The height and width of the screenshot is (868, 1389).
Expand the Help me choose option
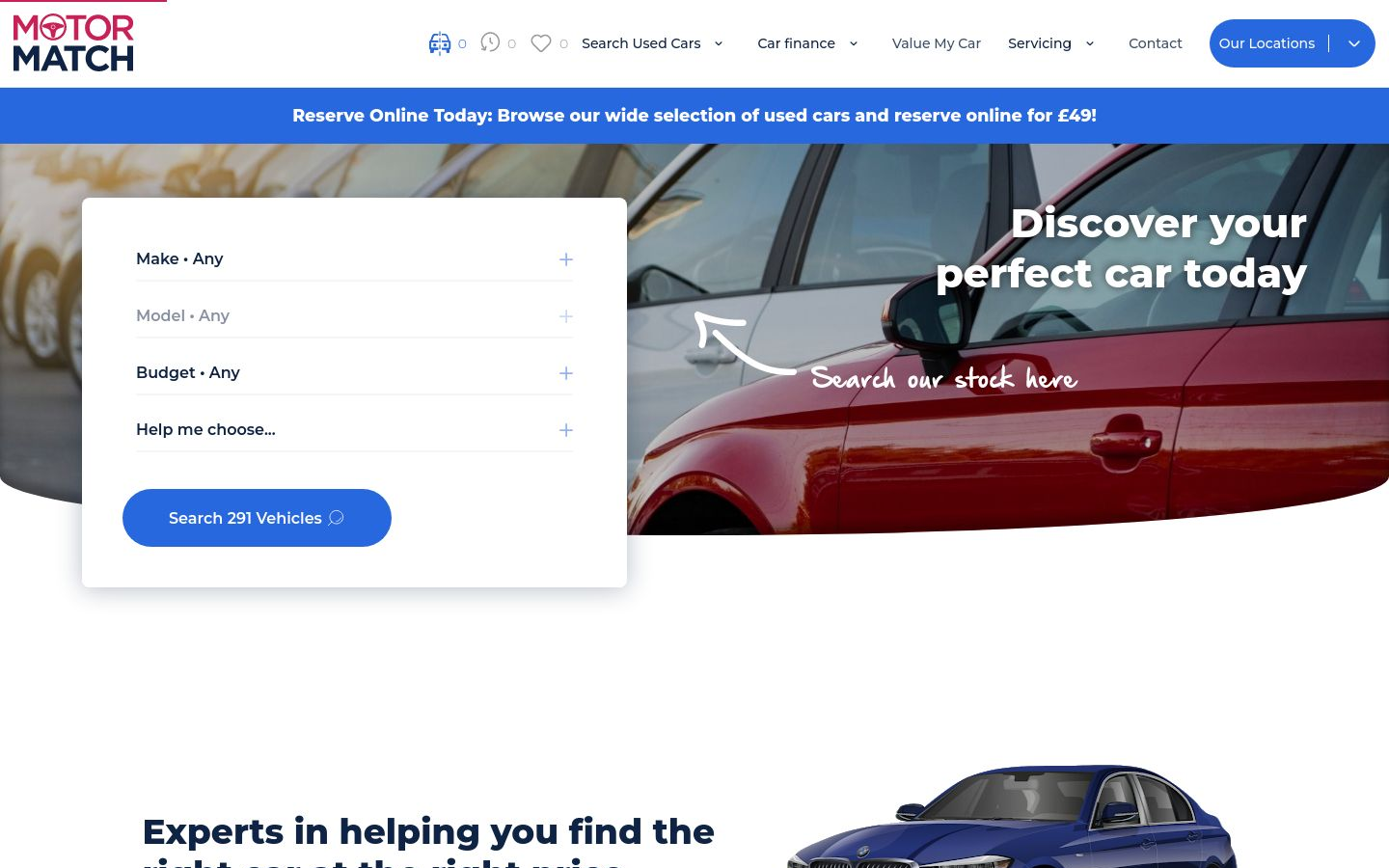[x=355, y=430]
